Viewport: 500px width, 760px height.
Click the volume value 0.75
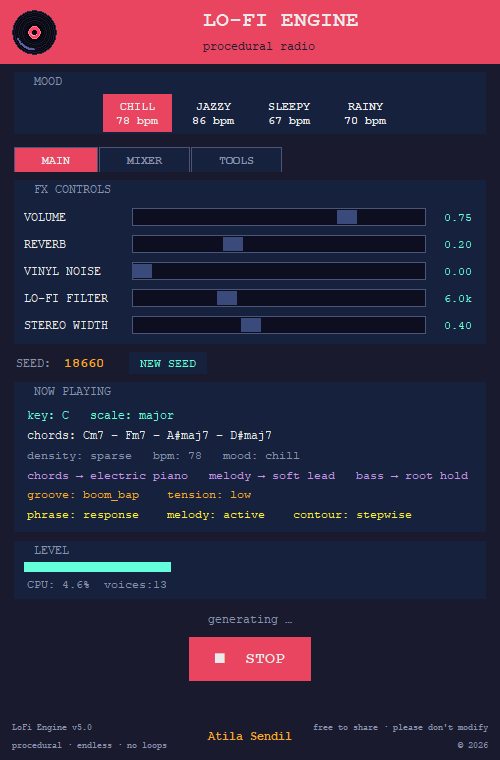pos(458,218)
